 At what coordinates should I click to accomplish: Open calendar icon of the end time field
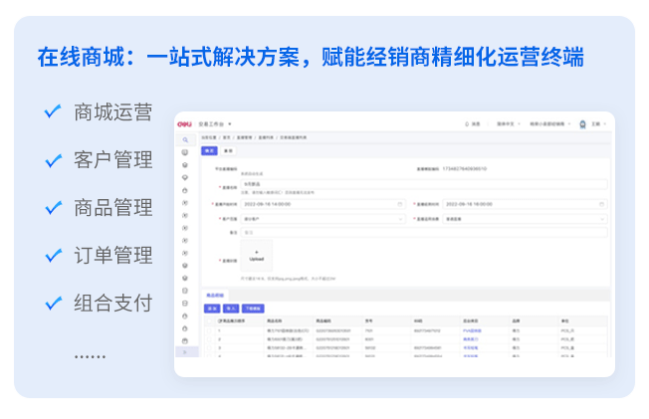pos(603,203)
